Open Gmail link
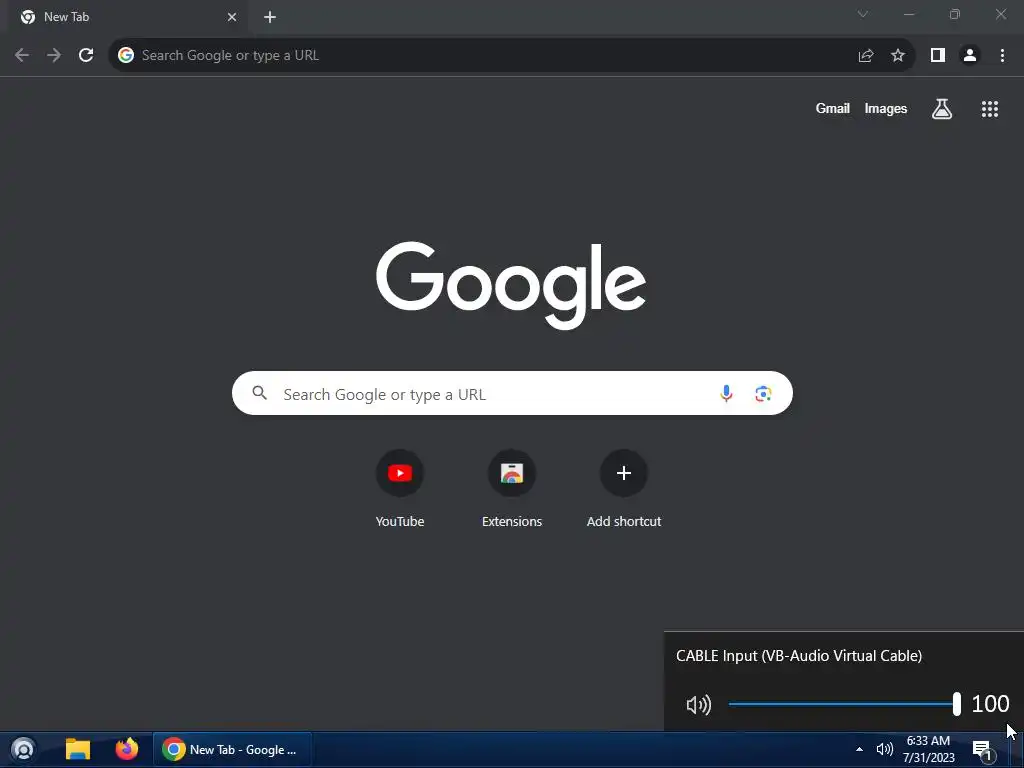This screenshot has width=1024, height=768. tap(833, 108)
